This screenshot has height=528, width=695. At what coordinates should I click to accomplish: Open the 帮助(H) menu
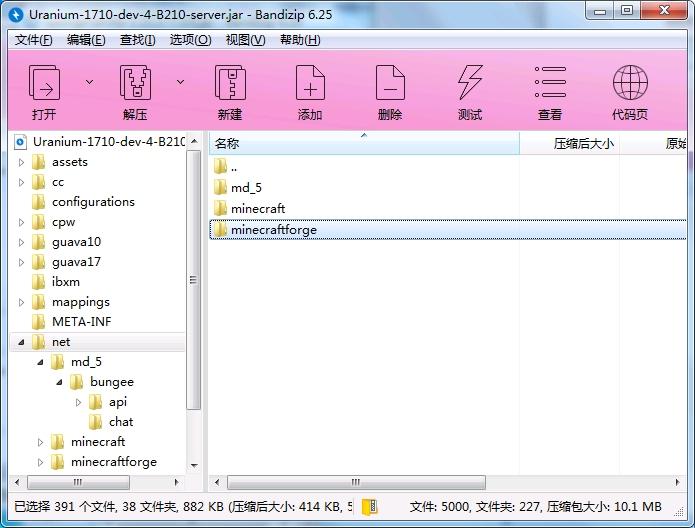[x=300, y=40]
